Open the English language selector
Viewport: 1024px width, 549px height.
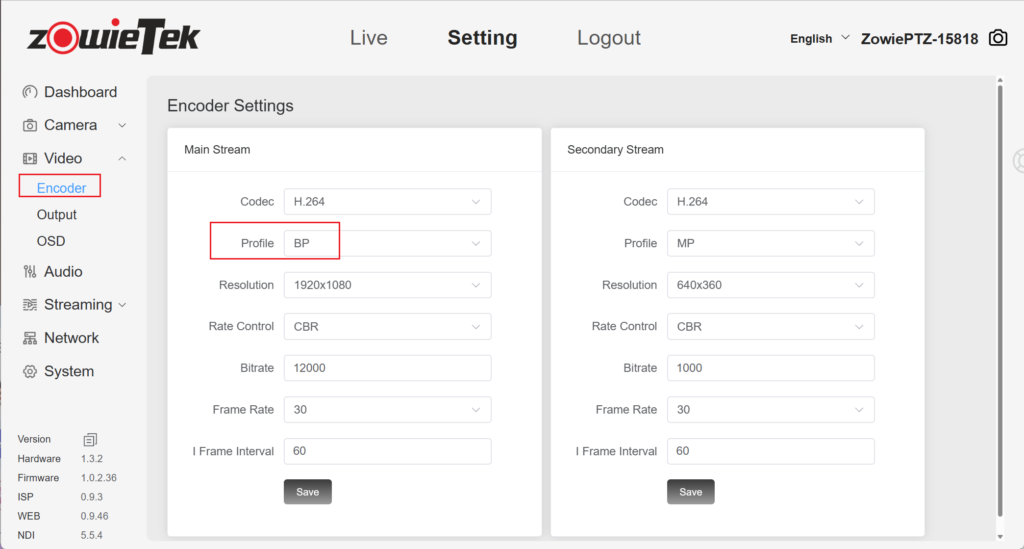(x=819, y=38)
